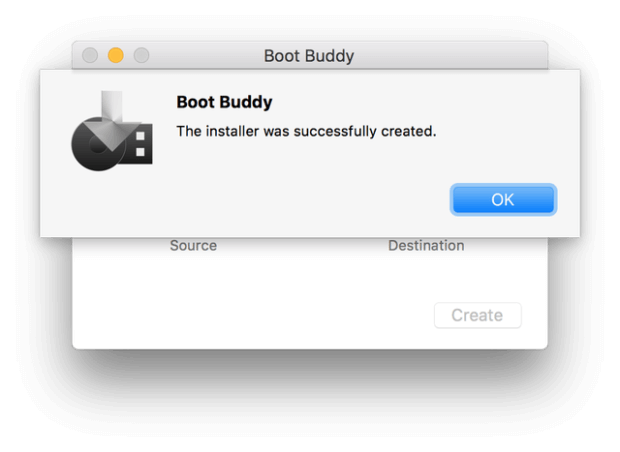Click the bold Boot Buddy dialog heading
The image size is (620, 452).
224,102
